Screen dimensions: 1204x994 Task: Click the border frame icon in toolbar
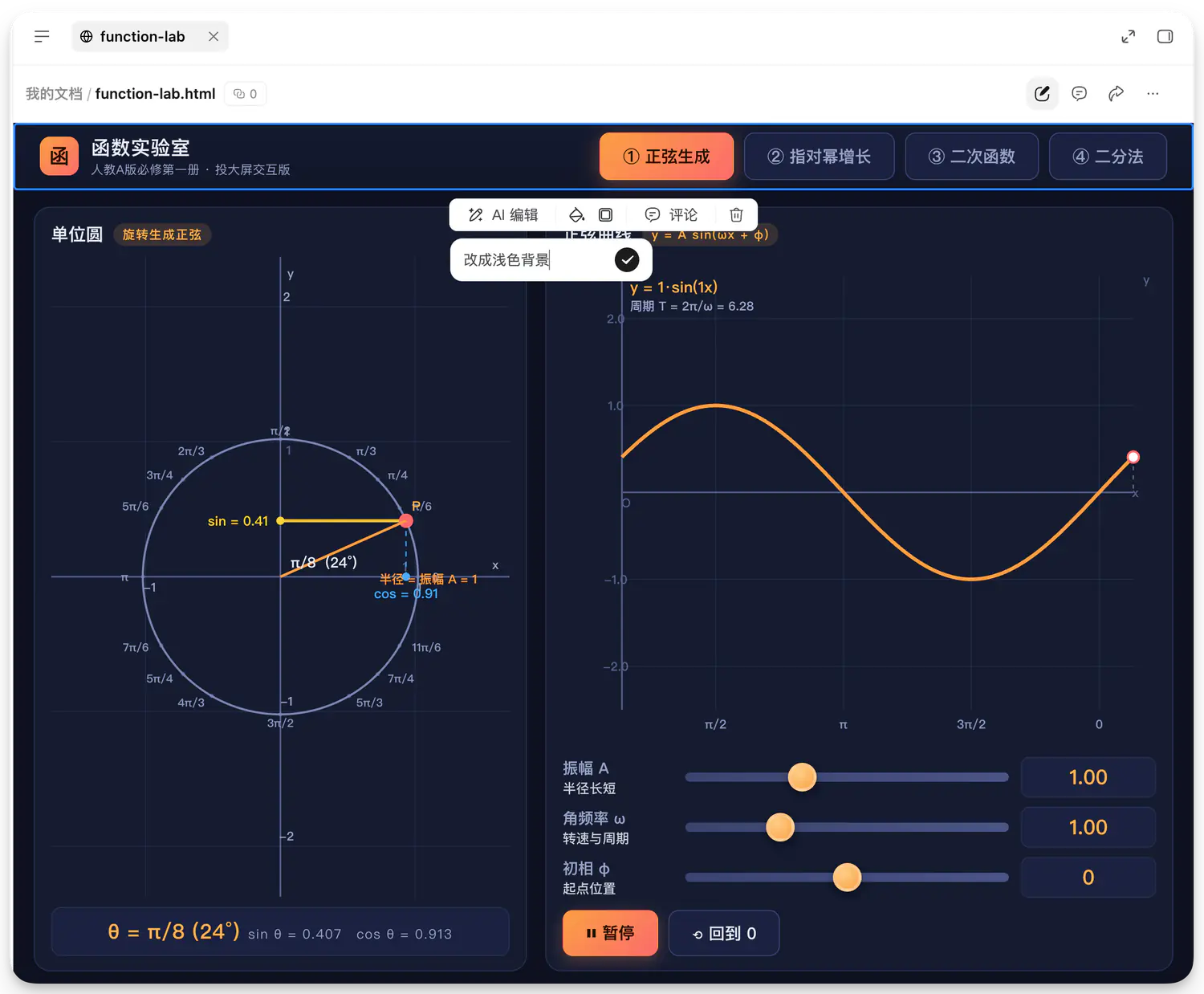coord(606,214)
